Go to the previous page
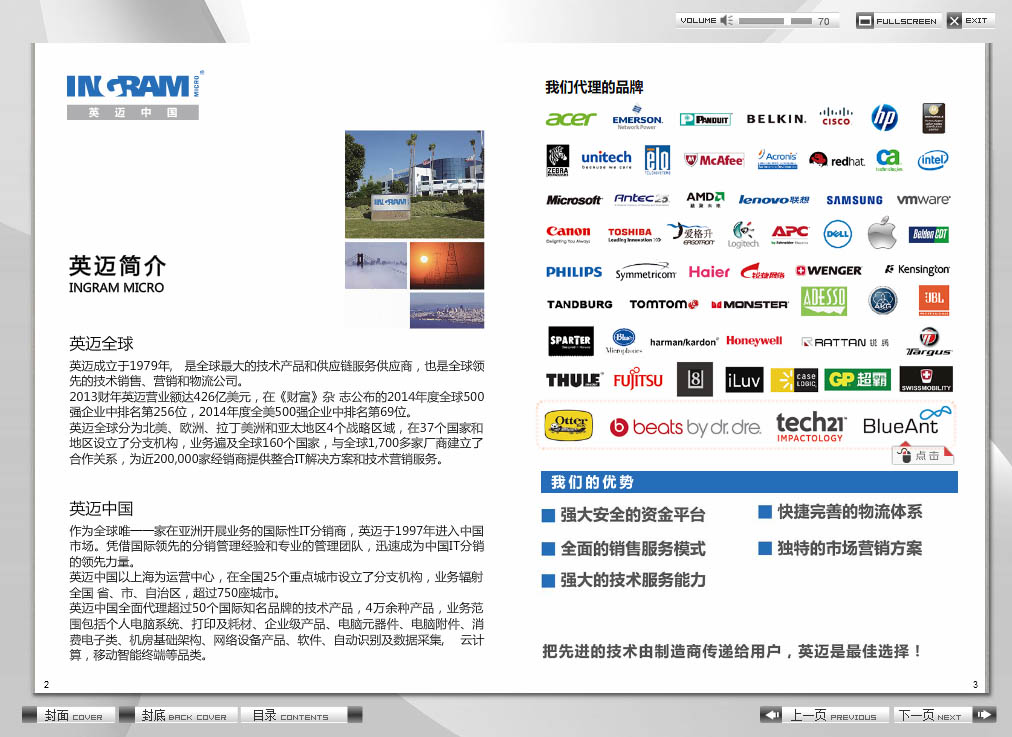 (x=820, y=715)
